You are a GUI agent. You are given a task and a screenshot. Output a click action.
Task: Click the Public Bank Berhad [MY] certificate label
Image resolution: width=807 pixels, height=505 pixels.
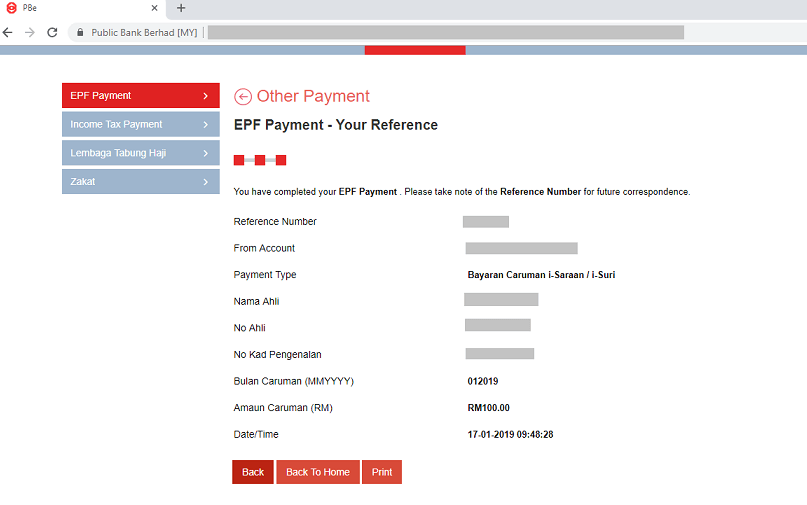coord(144,32)
